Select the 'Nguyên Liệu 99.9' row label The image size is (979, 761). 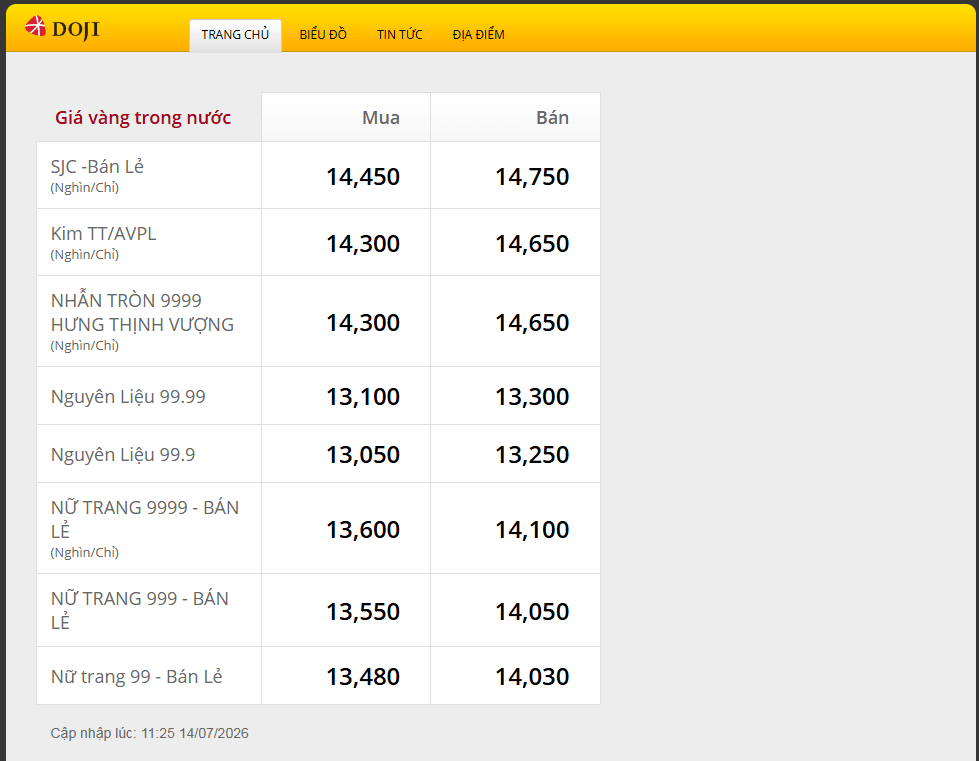tap(123, 454)
